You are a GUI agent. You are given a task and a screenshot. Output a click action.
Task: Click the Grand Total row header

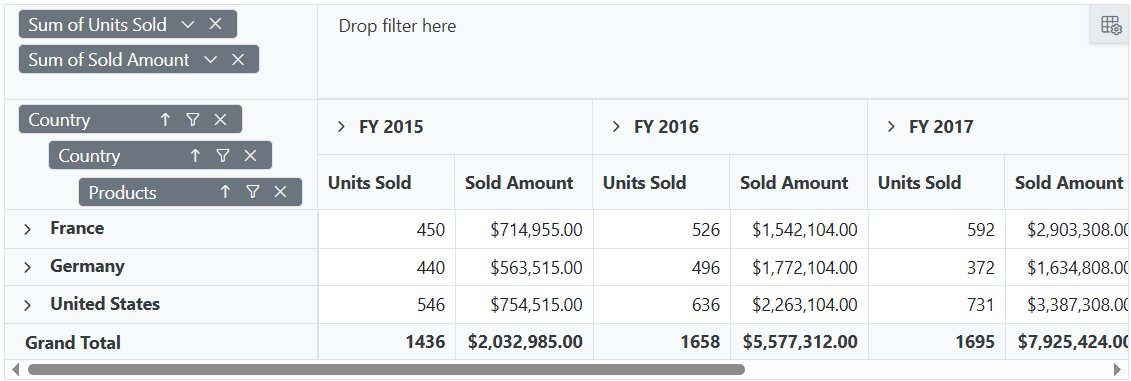[161, 342]
